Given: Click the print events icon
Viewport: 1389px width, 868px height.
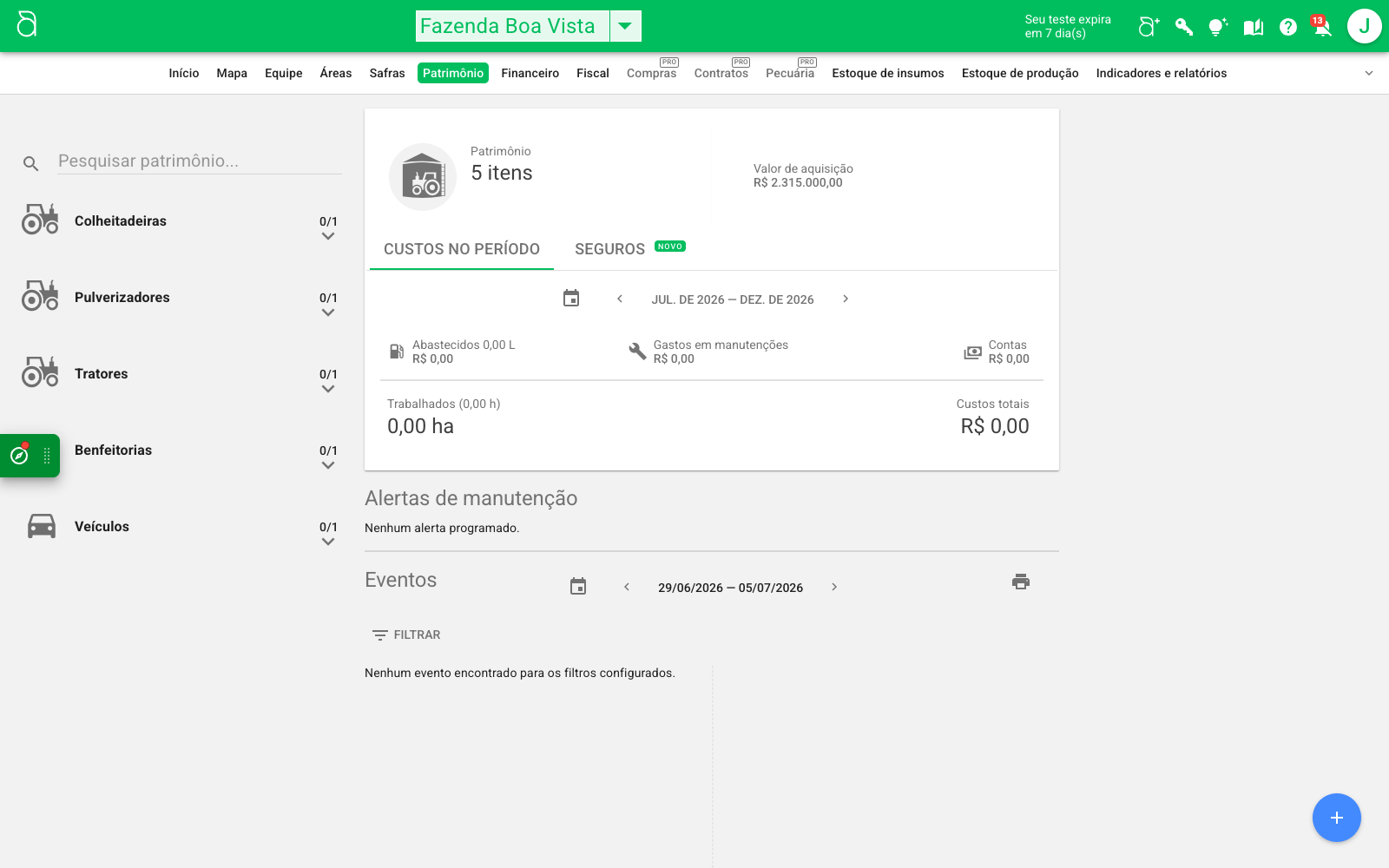Looking at the screenshot, I should [x=1021, y=582].
